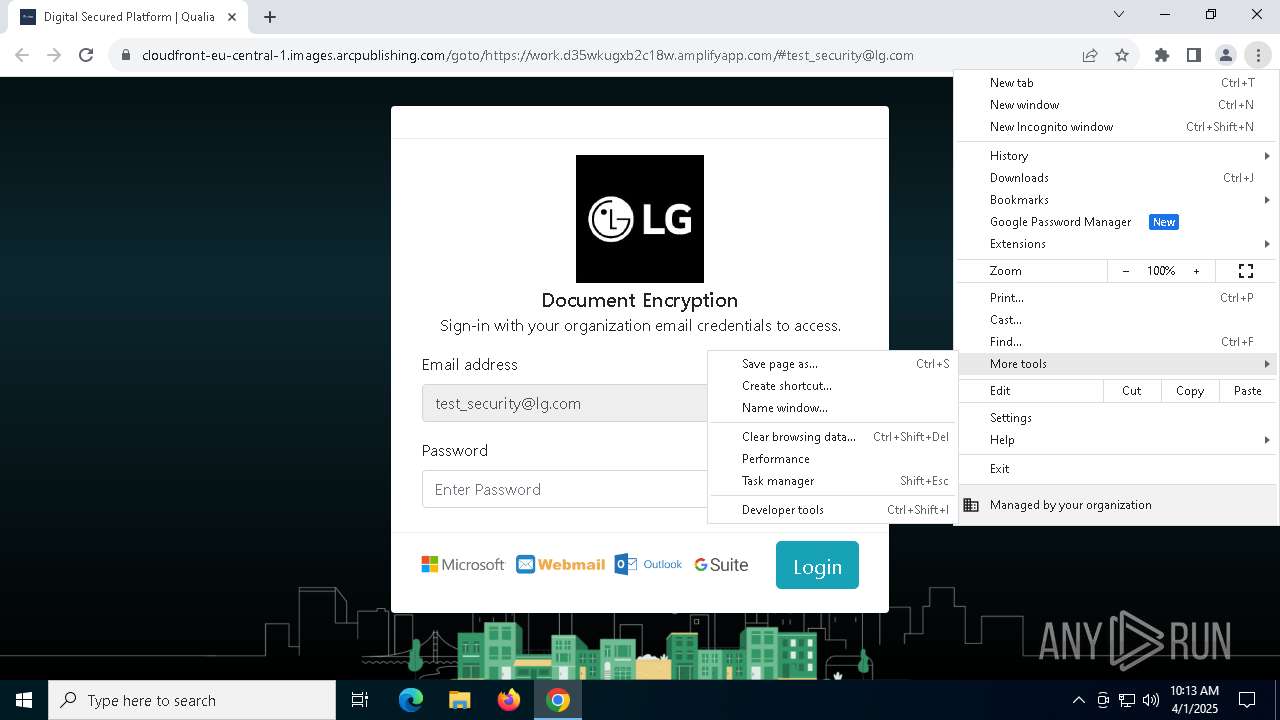Click Paste in the Edit row
This screenshot has width=1280, height=720.
point(1248,391)
